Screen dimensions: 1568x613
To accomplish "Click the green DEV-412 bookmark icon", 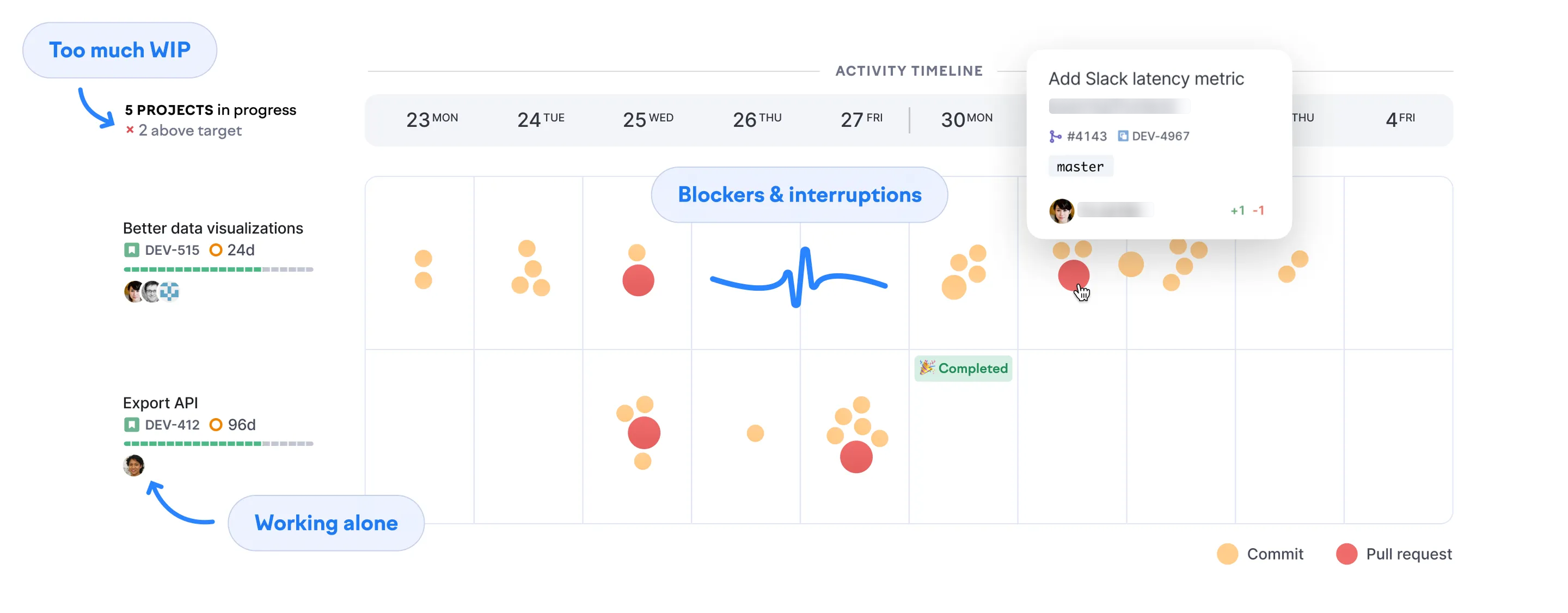I will point(131,425).
